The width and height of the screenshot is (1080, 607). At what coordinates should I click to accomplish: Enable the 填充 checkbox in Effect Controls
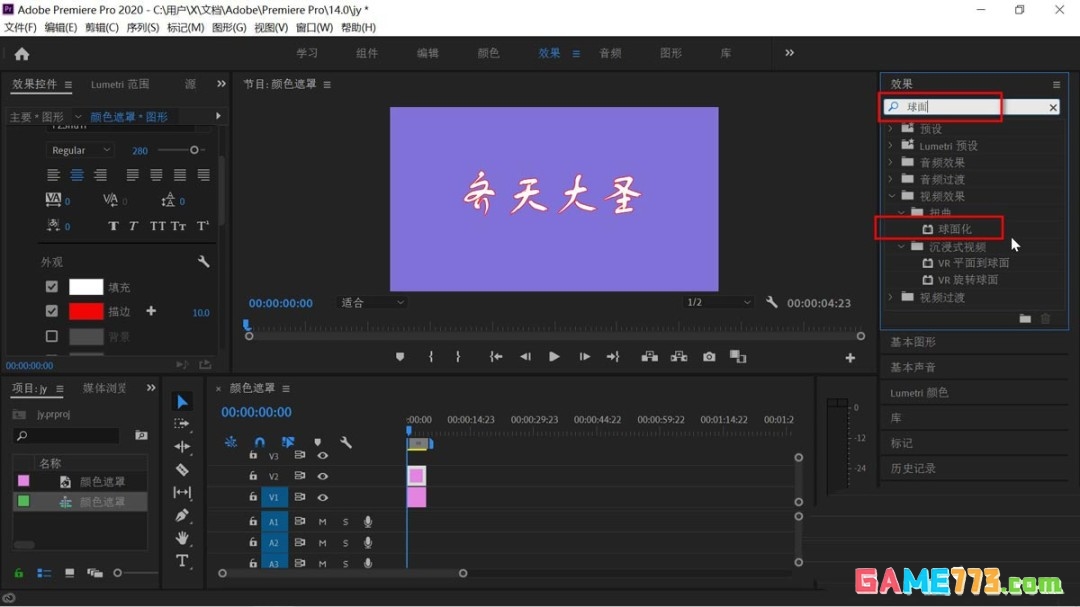(53, 287)
